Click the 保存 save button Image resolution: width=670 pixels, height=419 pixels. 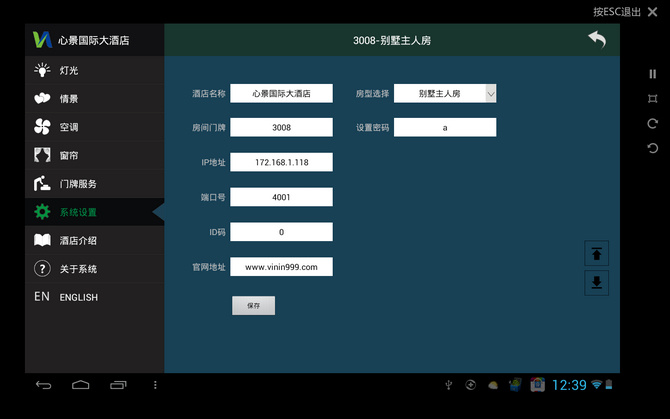coord(253,305)
